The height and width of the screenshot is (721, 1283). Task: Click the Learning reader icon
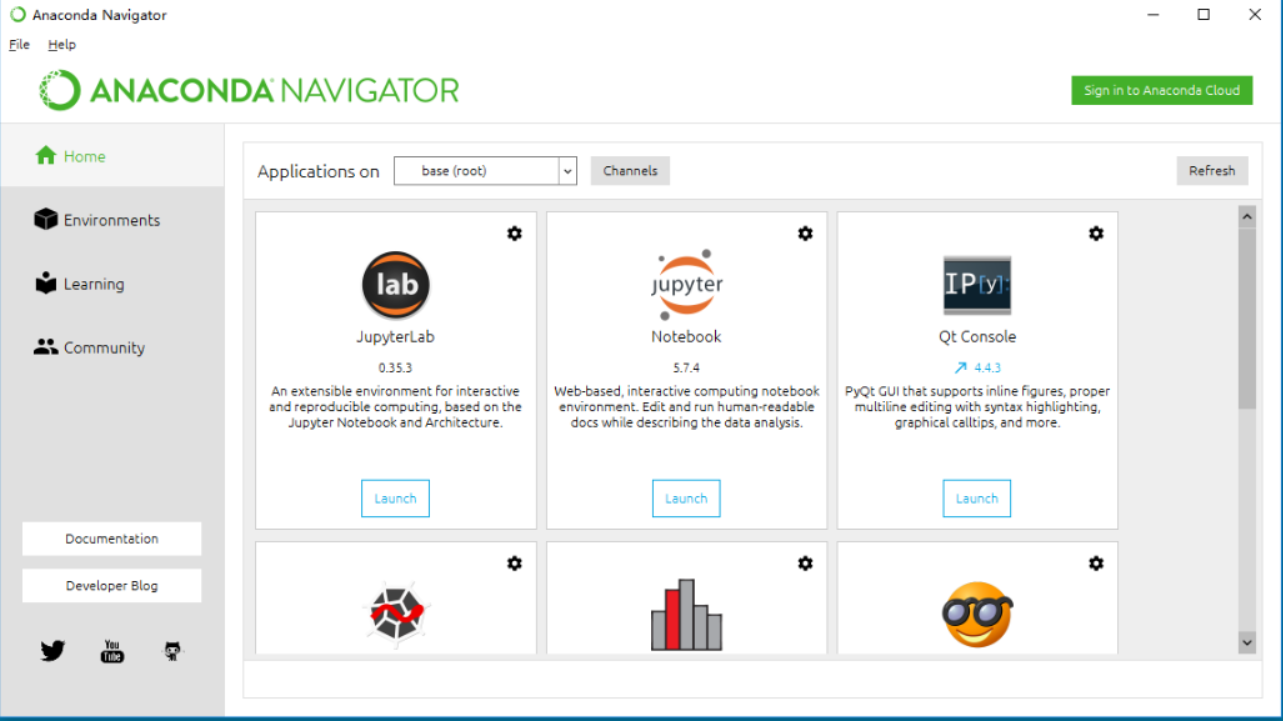point(45,283)
